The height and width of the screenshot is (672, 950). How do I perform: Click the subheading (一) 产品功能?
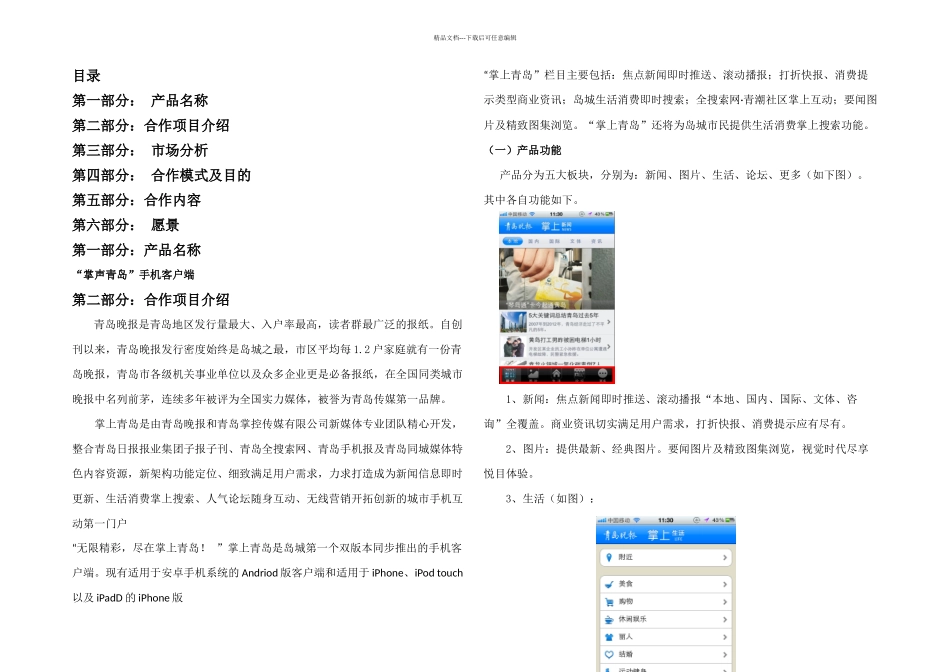[523, 150]
